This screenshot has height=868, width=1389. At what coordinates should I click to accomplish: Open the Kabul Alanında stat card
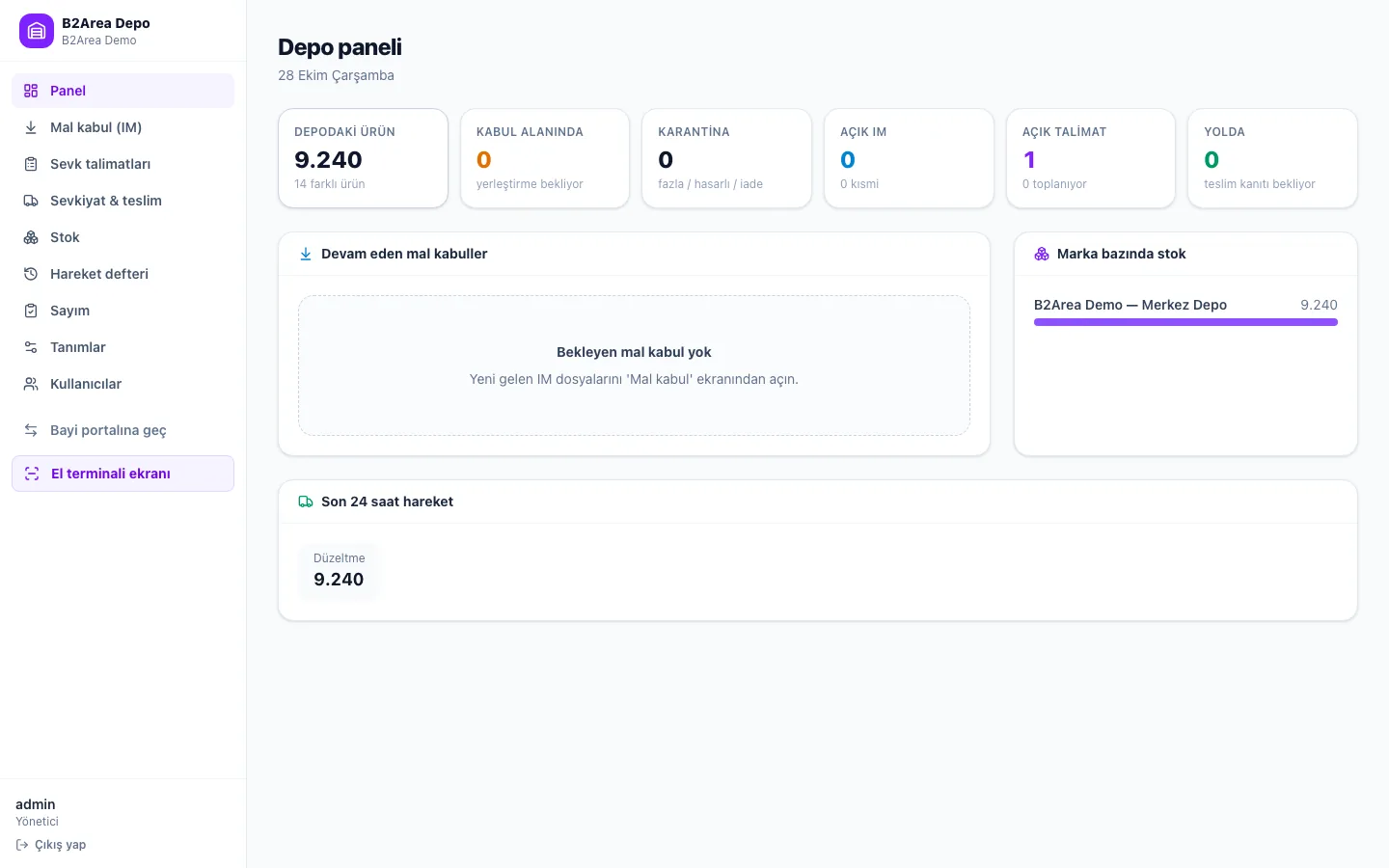tap(545, 158)
